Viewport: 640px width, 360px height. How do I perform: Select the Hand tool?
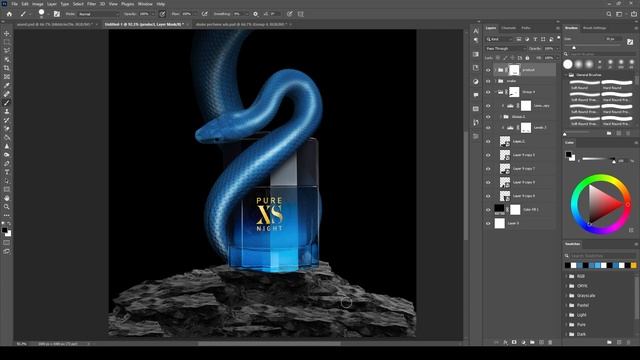click(x=7, y=198)
